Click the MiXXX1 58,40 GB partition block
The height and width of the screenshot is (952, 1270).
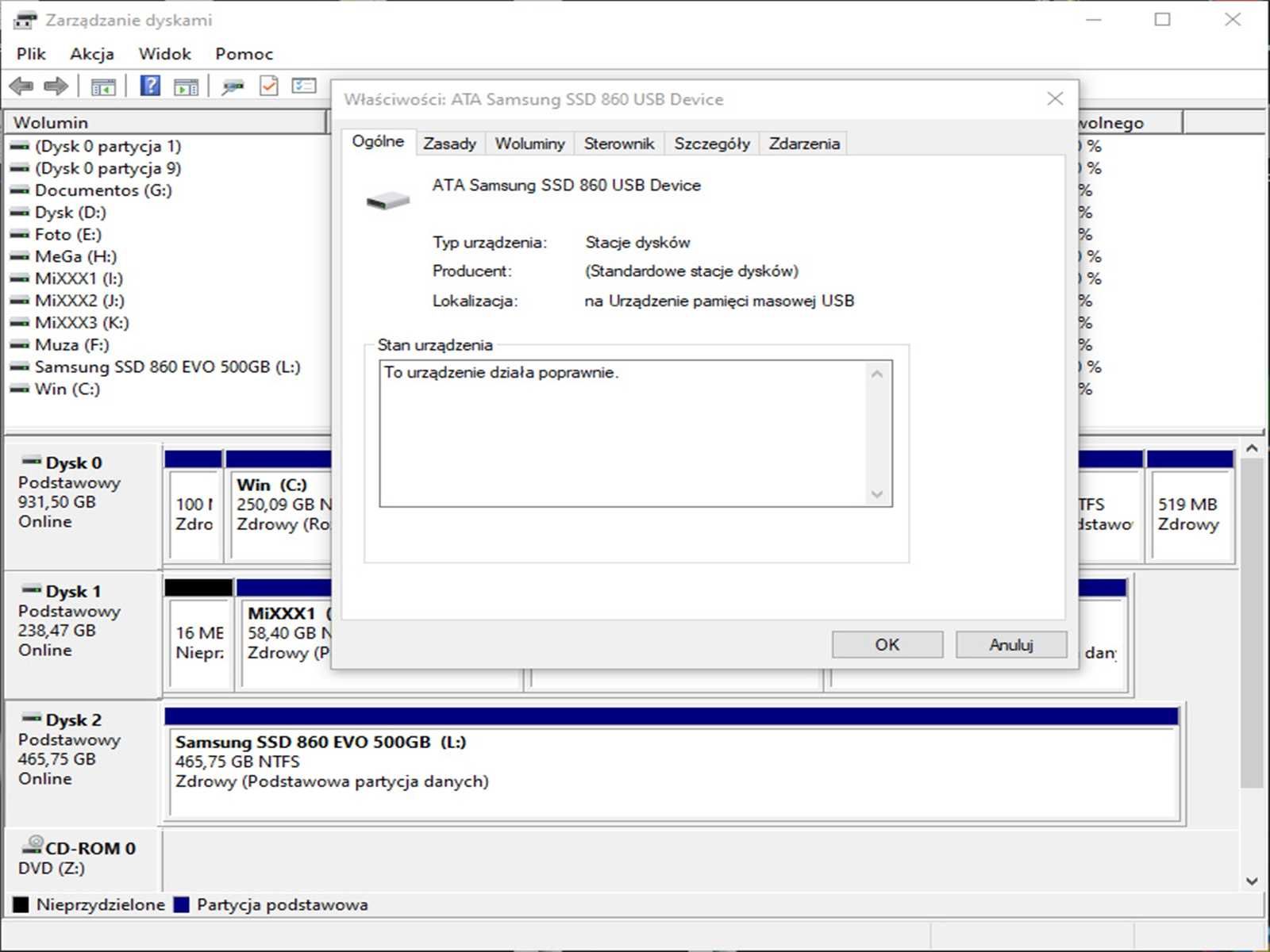click(x=286, y=635)
